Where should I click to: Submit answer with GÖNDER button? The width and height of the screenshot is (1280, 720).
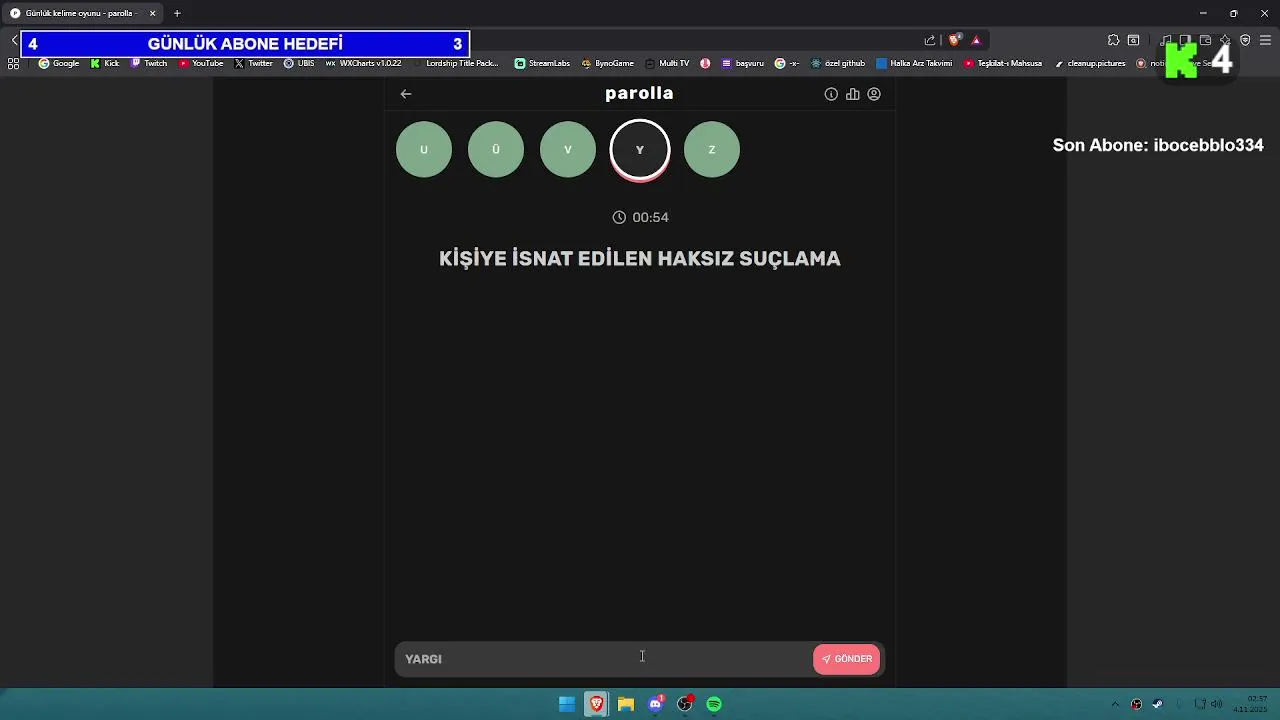847,659
